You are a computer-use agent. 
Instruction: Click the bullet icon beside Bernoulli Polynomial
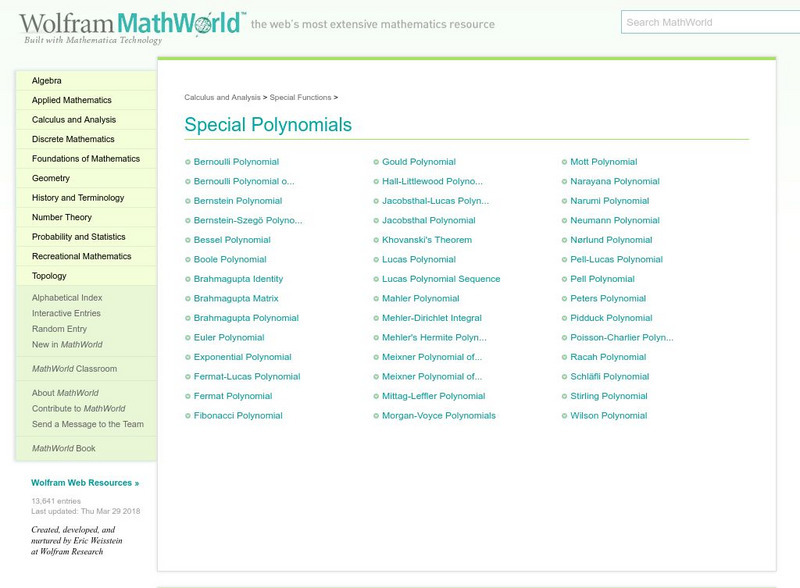pos(187,161)
